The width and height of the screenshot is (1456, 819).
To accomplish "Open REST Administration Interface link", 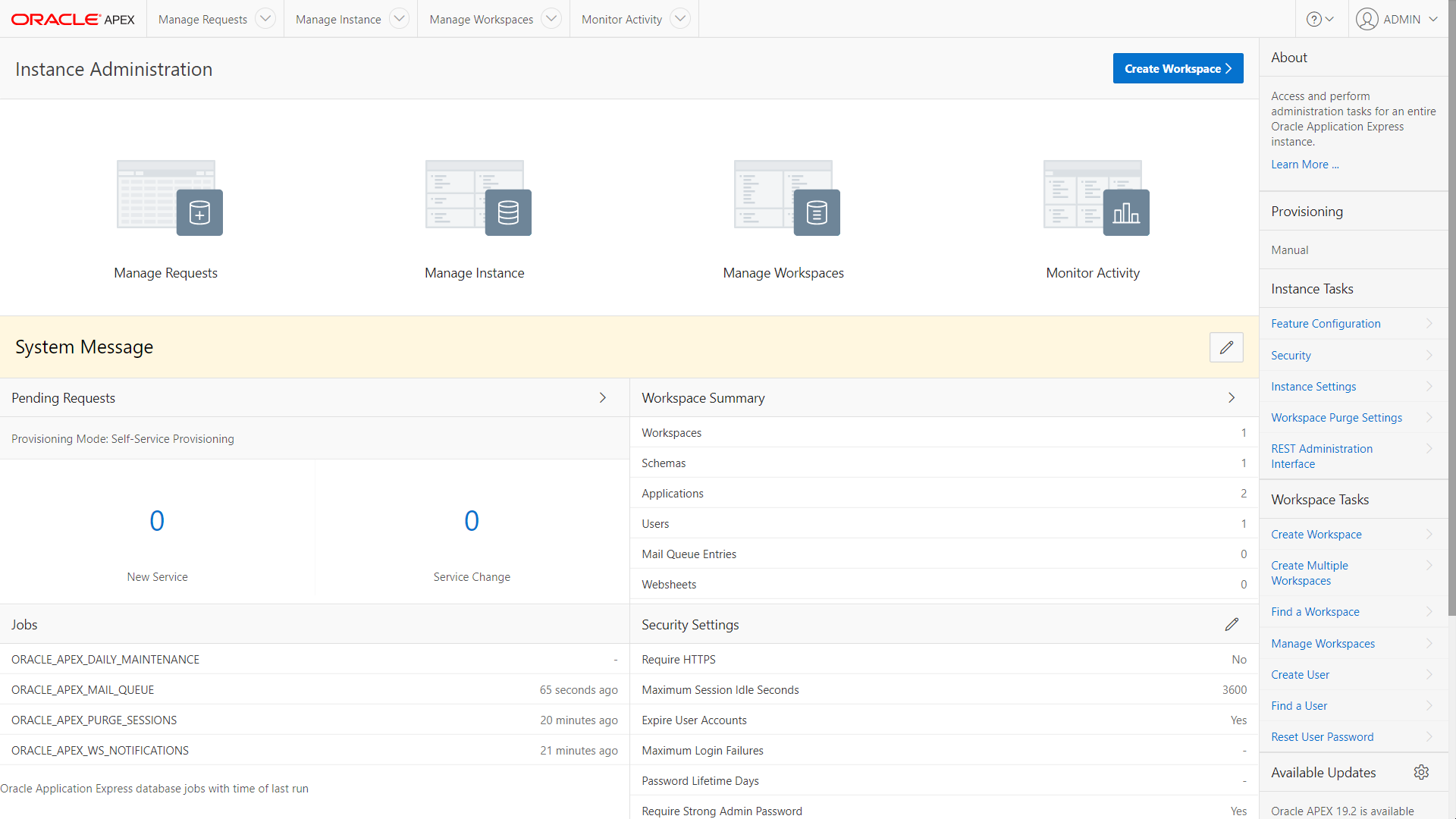I will pos(1354,456).
